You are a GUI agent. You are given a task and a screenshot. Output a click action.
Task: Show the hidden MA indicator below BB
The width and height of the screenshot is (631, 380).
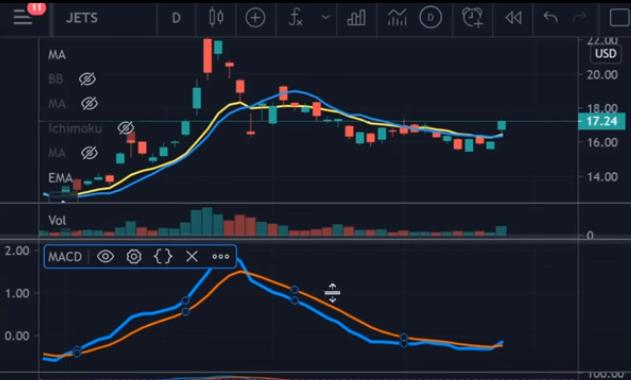coord(89,104)
